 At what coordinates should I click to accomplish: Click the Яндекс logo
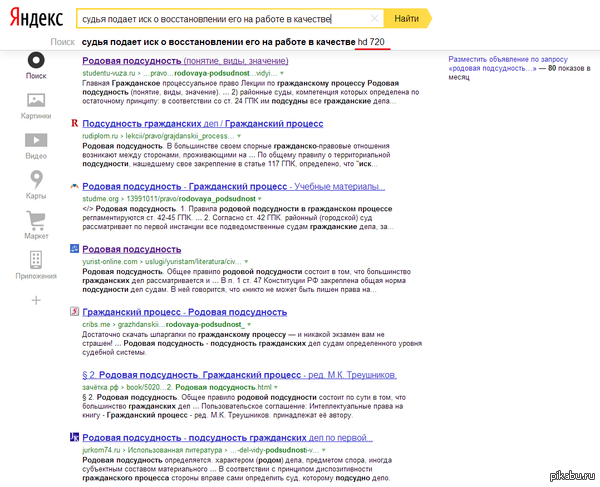36,18
